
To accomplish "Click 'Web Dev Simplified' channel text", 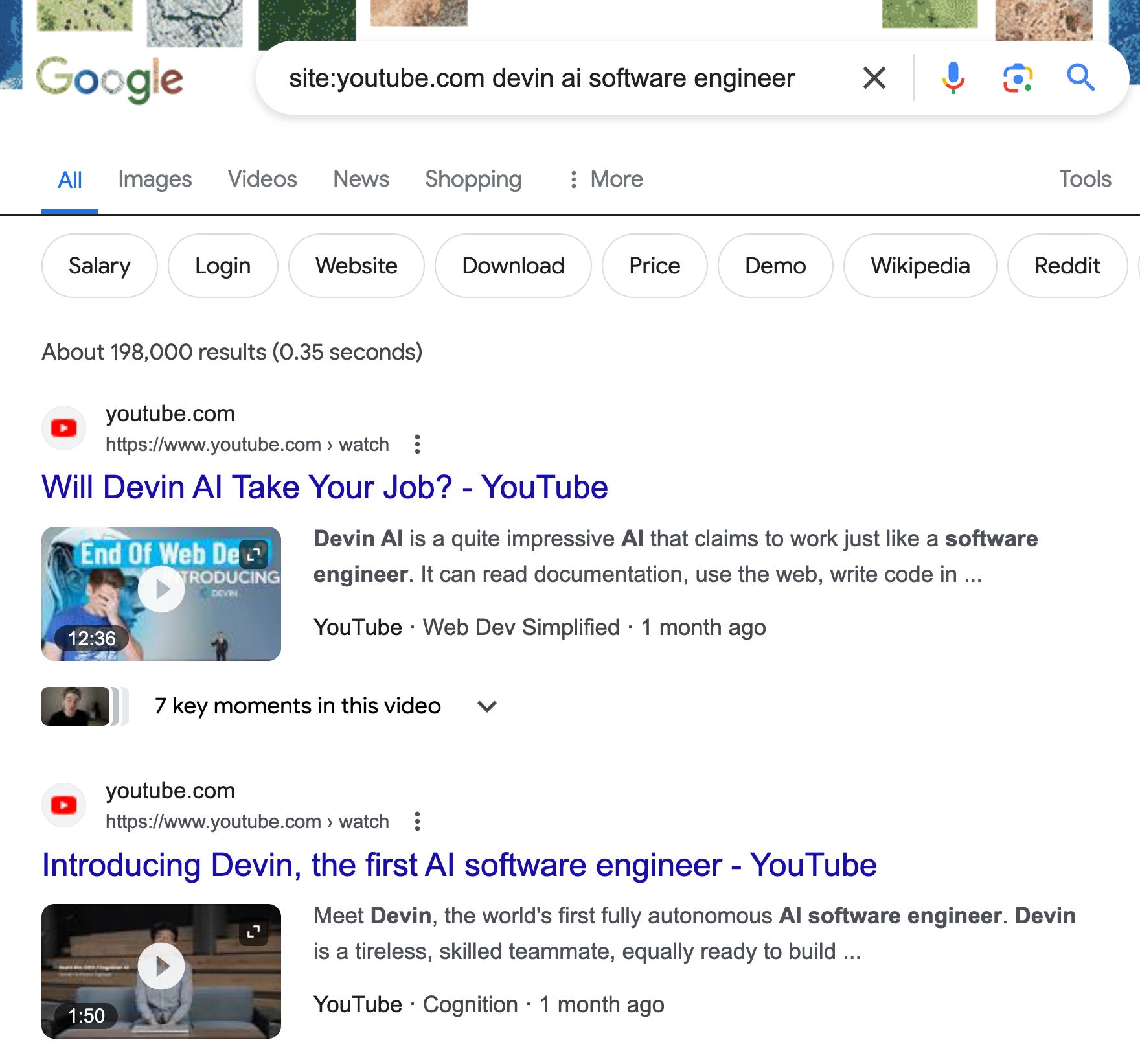I will coord(521,627).
